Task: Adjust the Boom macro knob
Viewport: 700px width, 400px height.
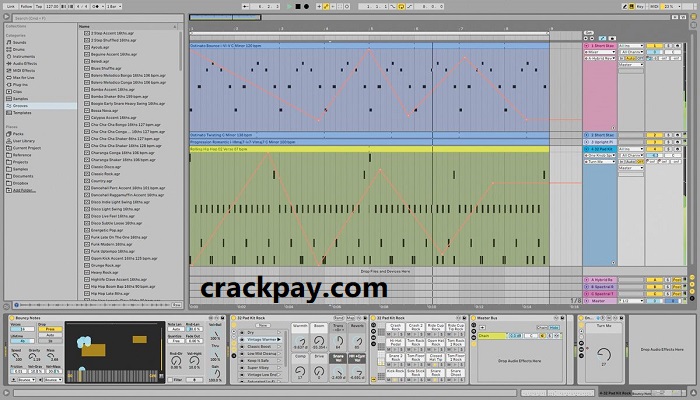Action: click(319, 342)
